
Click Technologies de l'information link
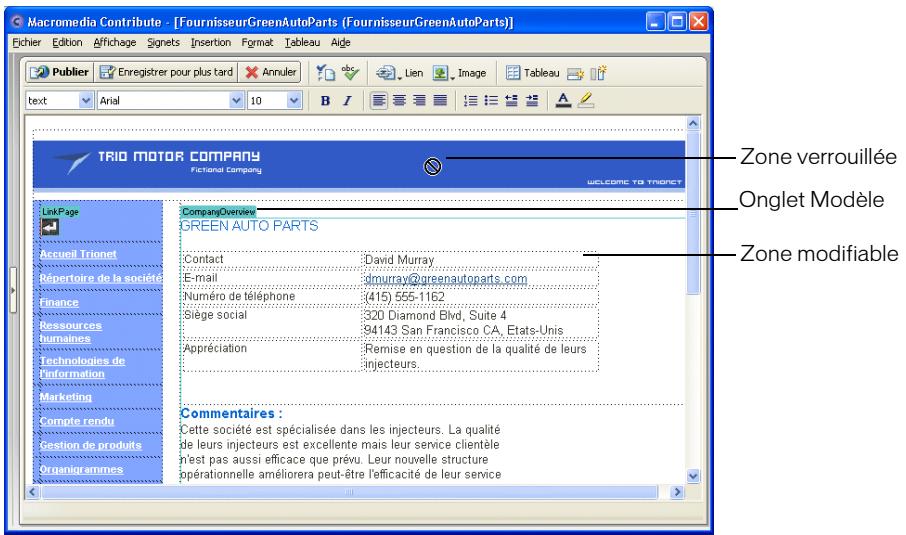coord(82,367)
